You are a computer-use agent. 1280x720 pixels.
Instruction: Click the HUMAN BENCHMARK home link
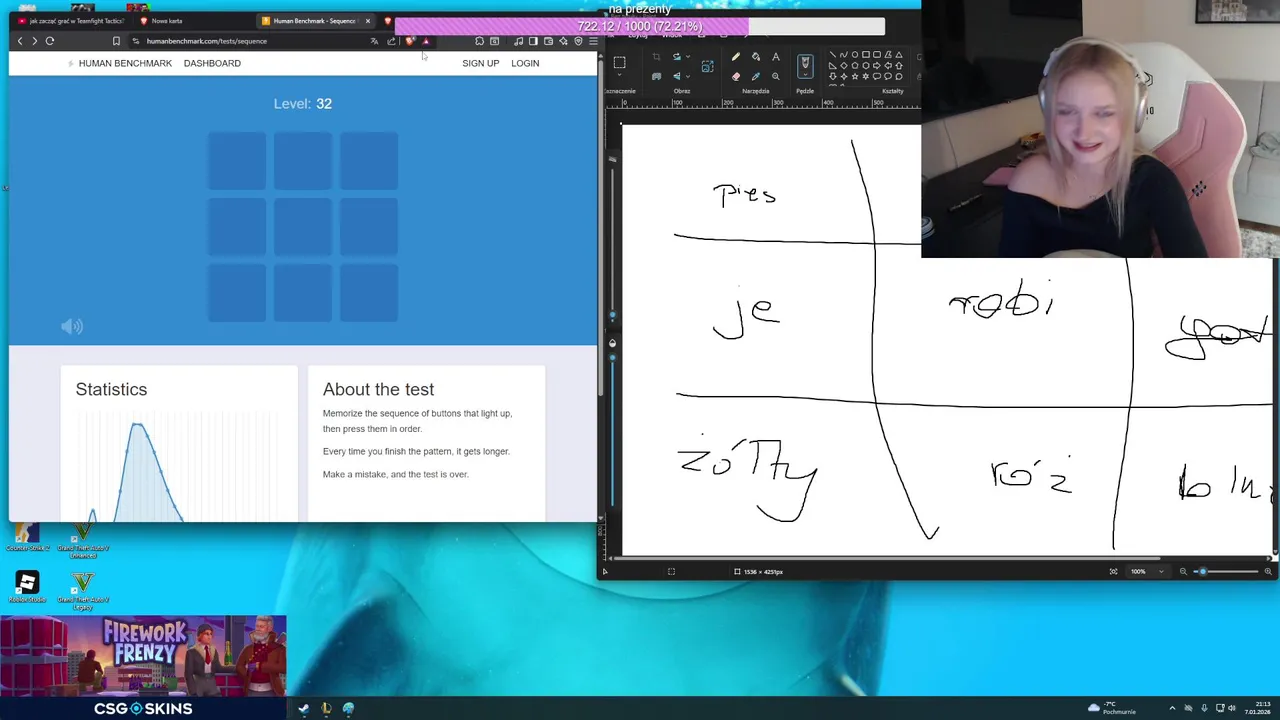(119, 63)
